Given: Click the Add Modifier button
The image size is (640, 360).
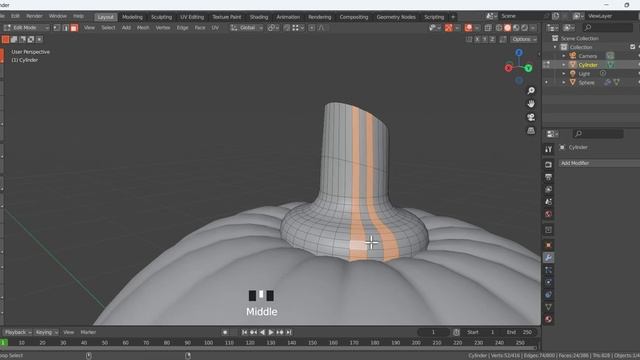Looking at the screenshot, I should coord(599,163).
